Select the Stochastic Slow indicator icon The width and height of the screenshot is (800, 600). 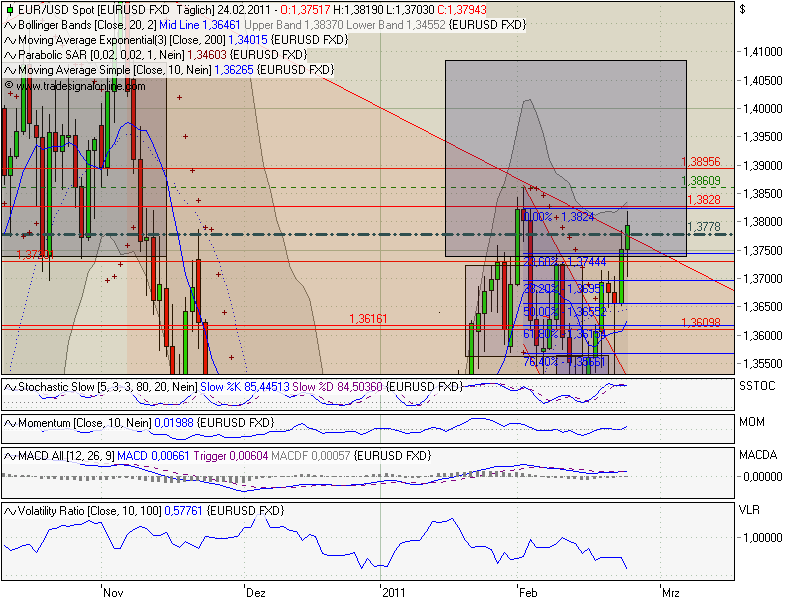(x=10, y=388)
